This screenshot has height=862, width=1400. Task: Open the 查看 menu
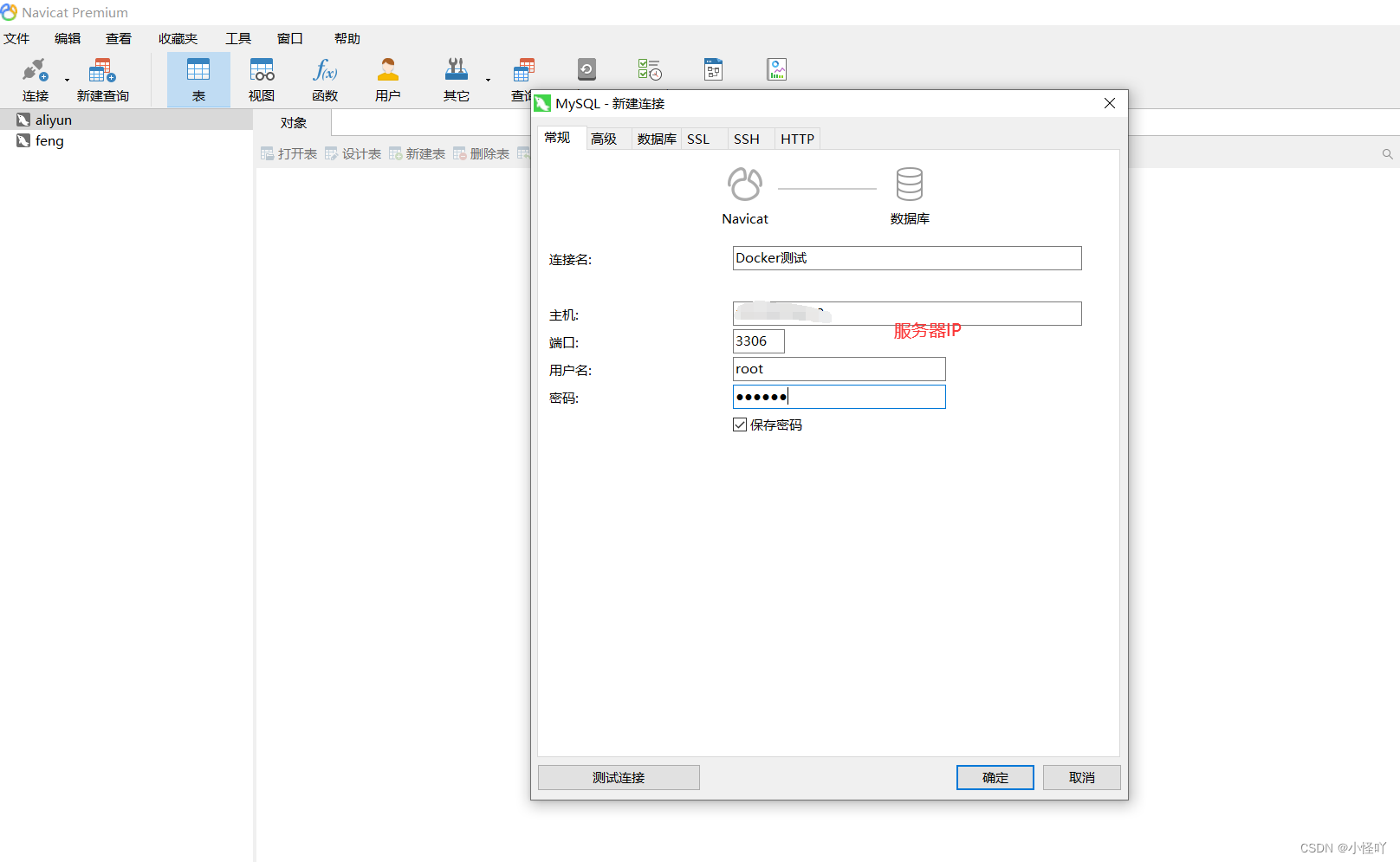pos(119,38)
